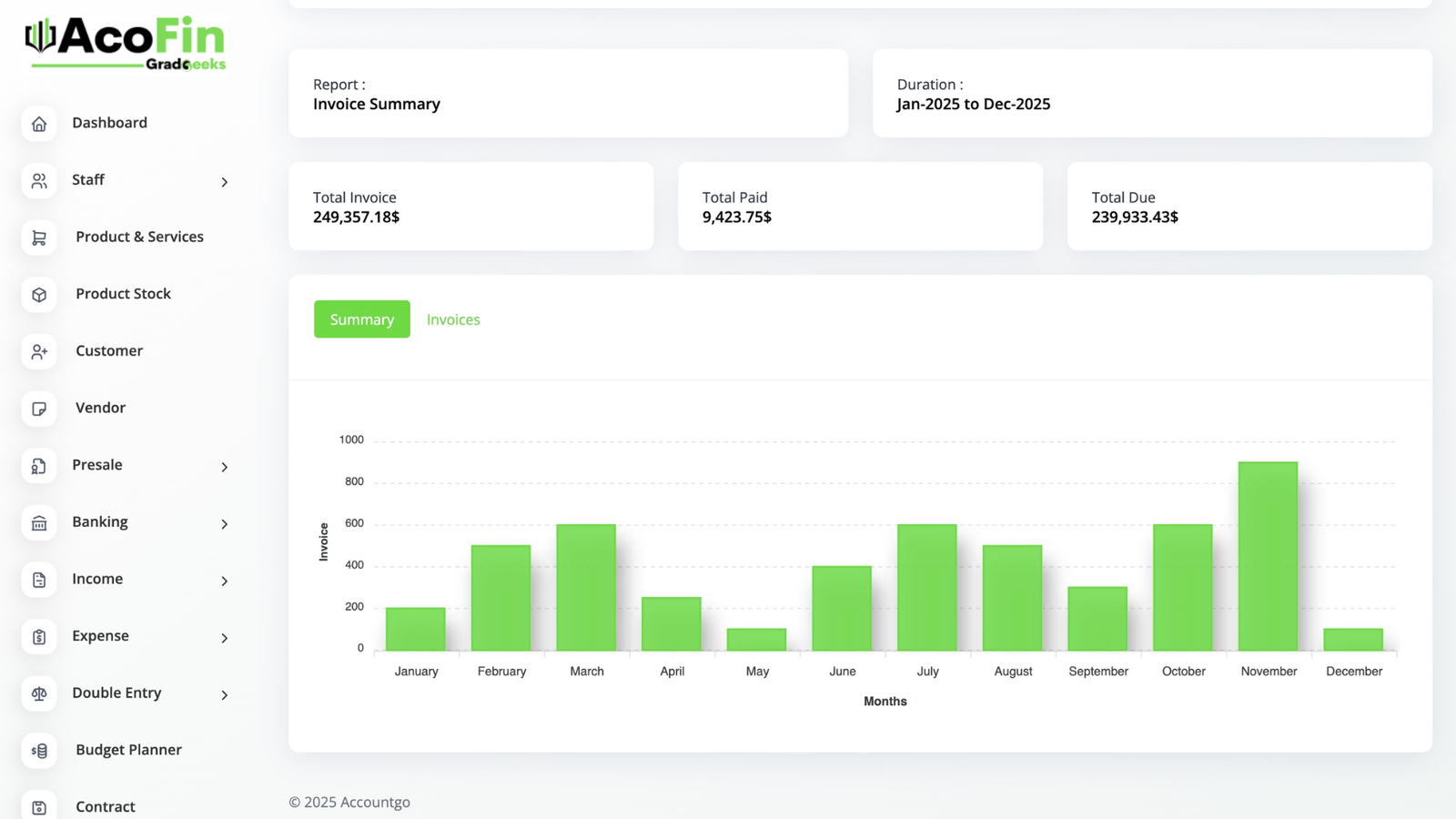This screenshot has height=819, width=1456.
Task: Click the March invoice bar
Action: pyautogui.click(x=586, y=587)
